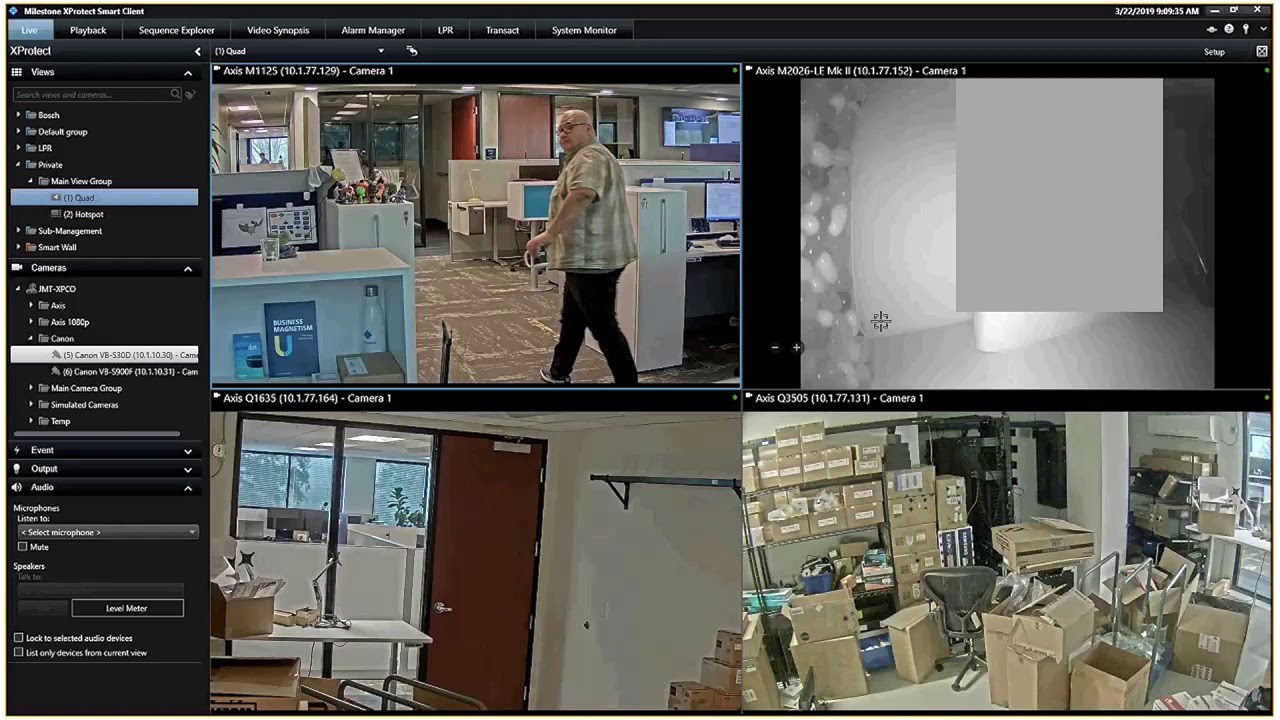Expand the Event pane chevron
Image resolution: width=1280 pixels, height=720 pixels.
coord(188,450)
